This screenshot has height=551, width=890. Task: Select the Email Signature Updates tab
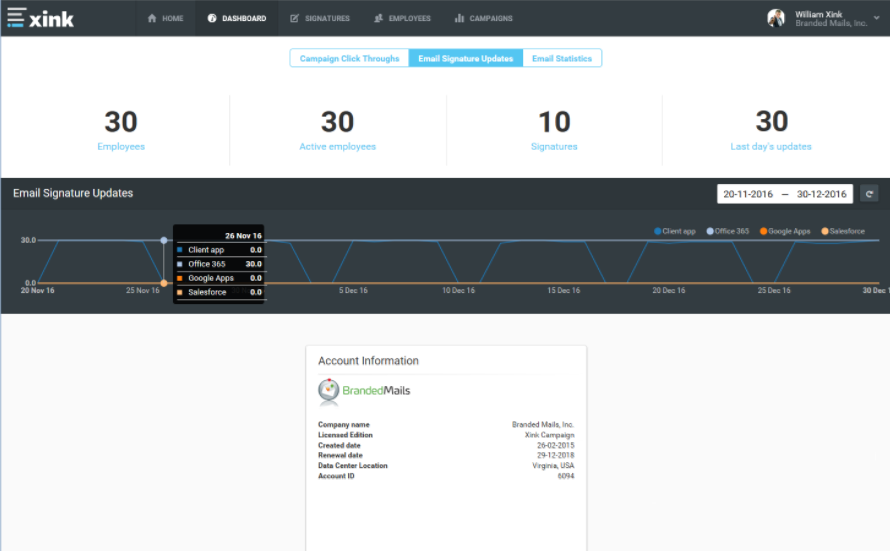tap(465, 58)
